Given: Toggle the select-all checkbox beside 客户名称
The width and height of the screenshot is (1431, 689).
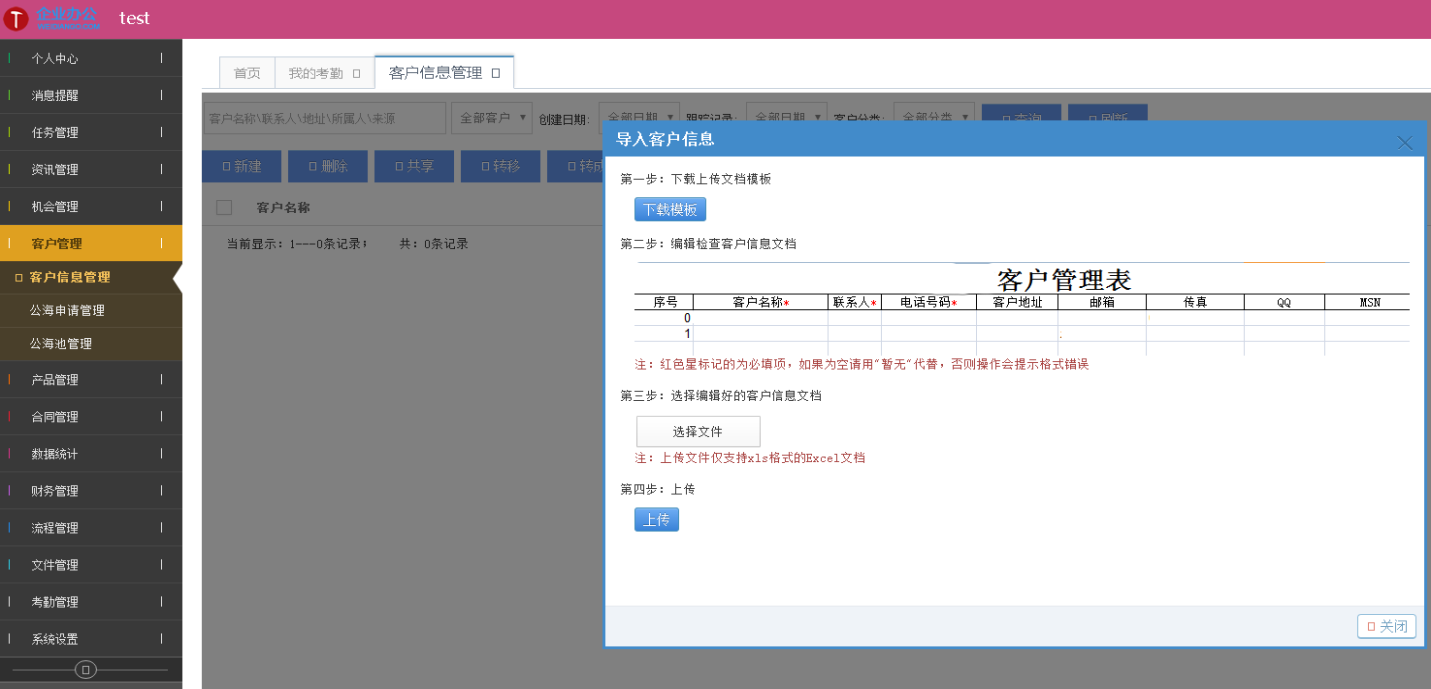Looking at the screenshot, I should [223, 206].
